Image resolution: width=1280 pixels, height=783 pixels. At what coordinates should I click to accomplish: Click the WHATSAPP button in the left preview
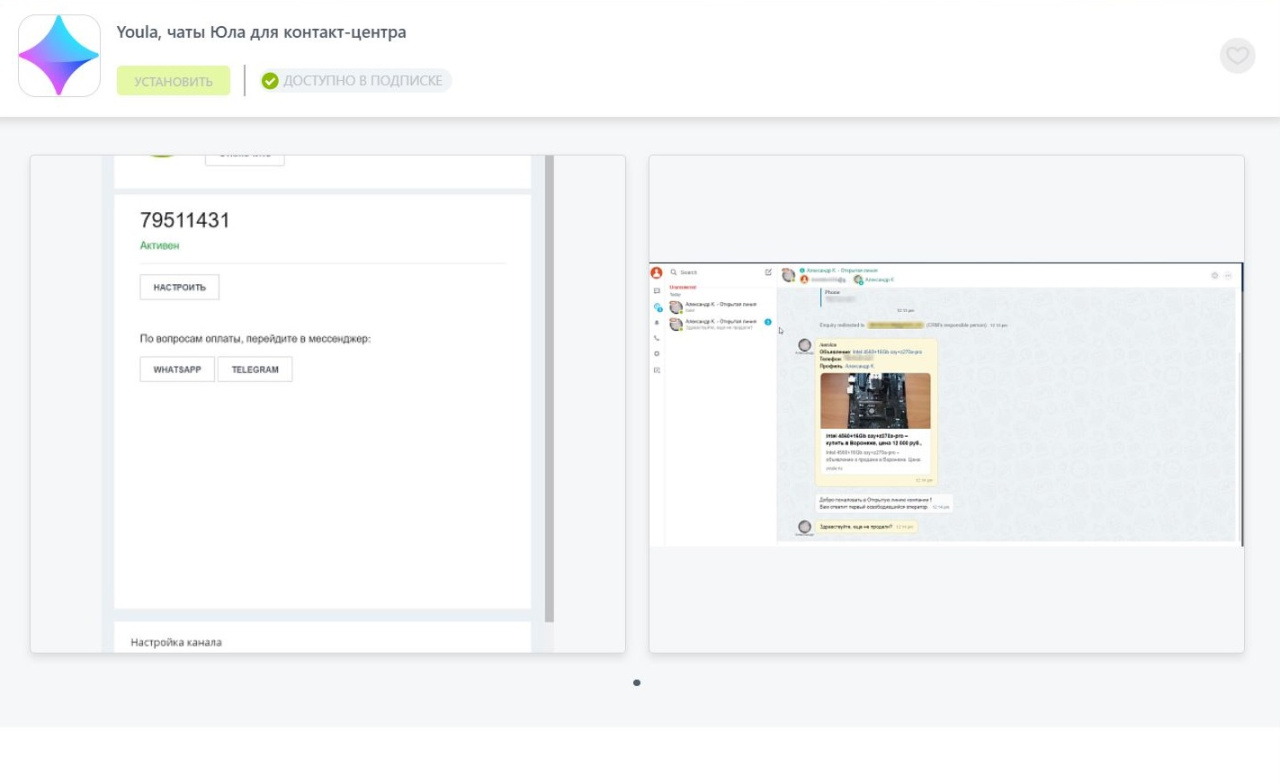point(177,369)
